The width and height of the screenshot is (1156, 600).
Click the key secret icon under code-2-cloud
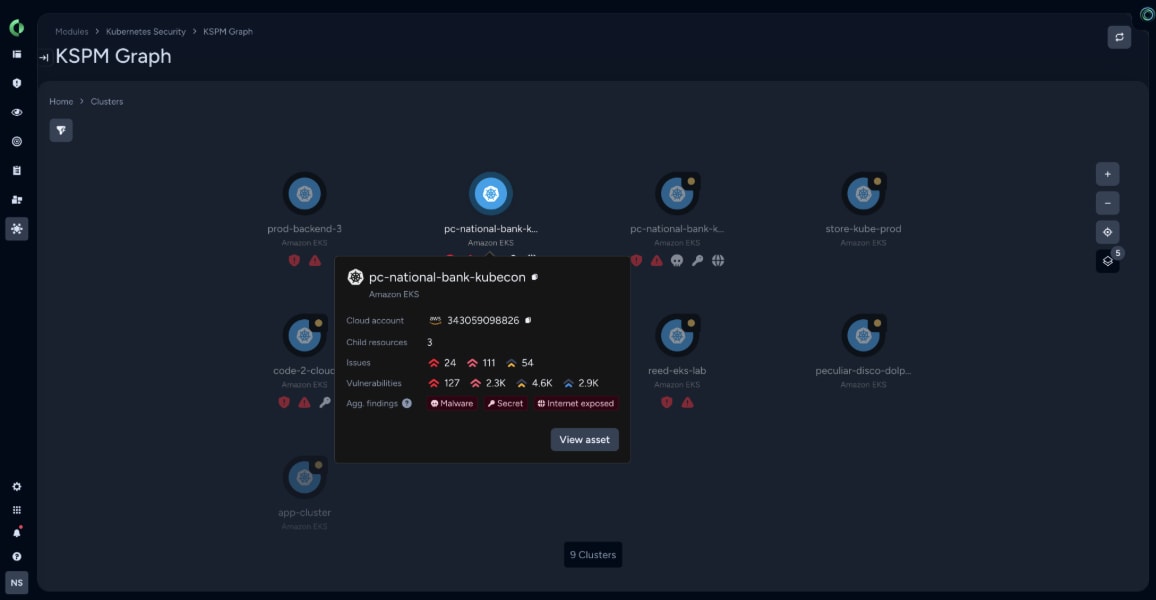[x=325, y=402]
